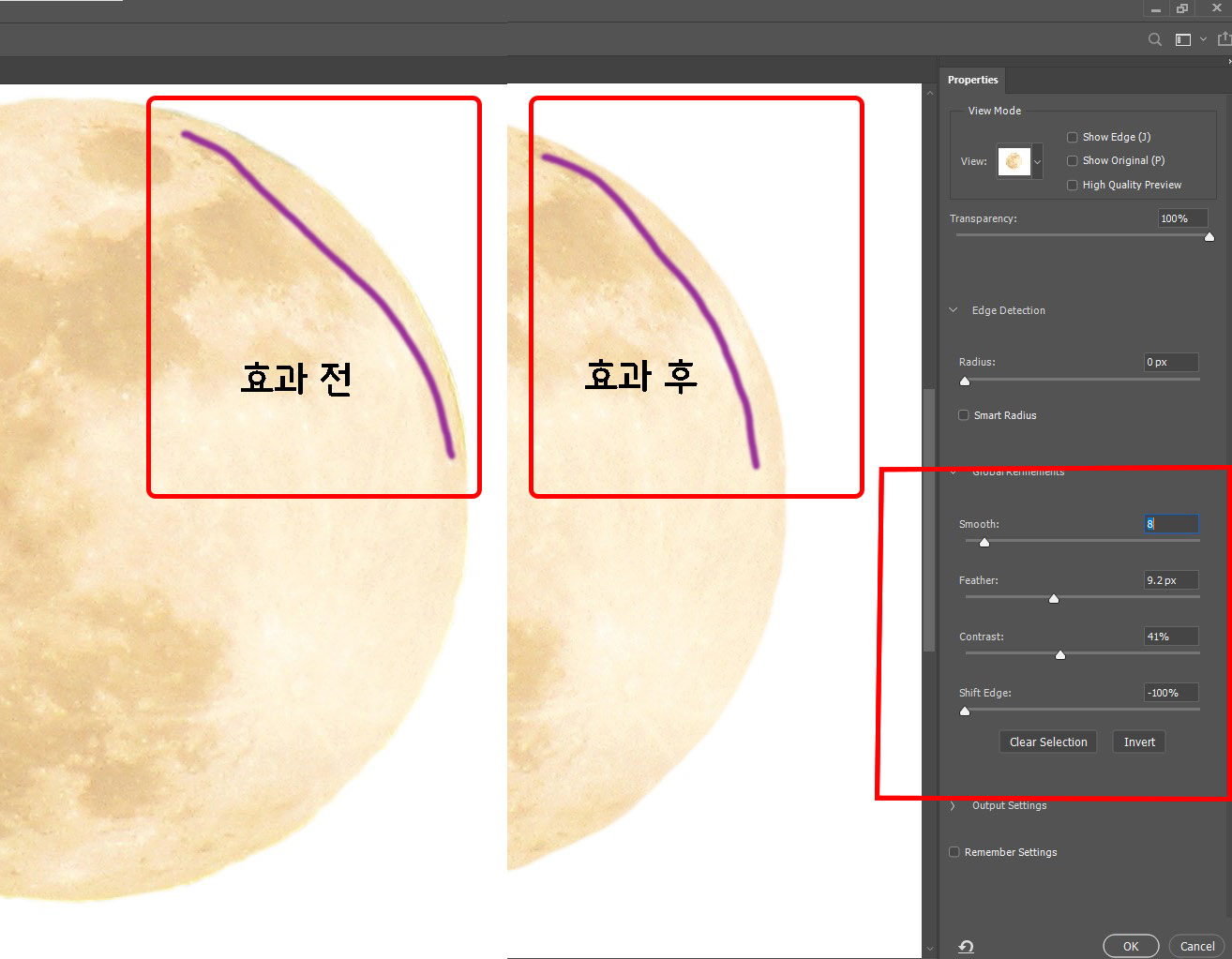The height and width of the screenshot is (959, 1232).
Task: Click the Transparency slider handle
Action: pyautogui.click(x=1209, y=236)
